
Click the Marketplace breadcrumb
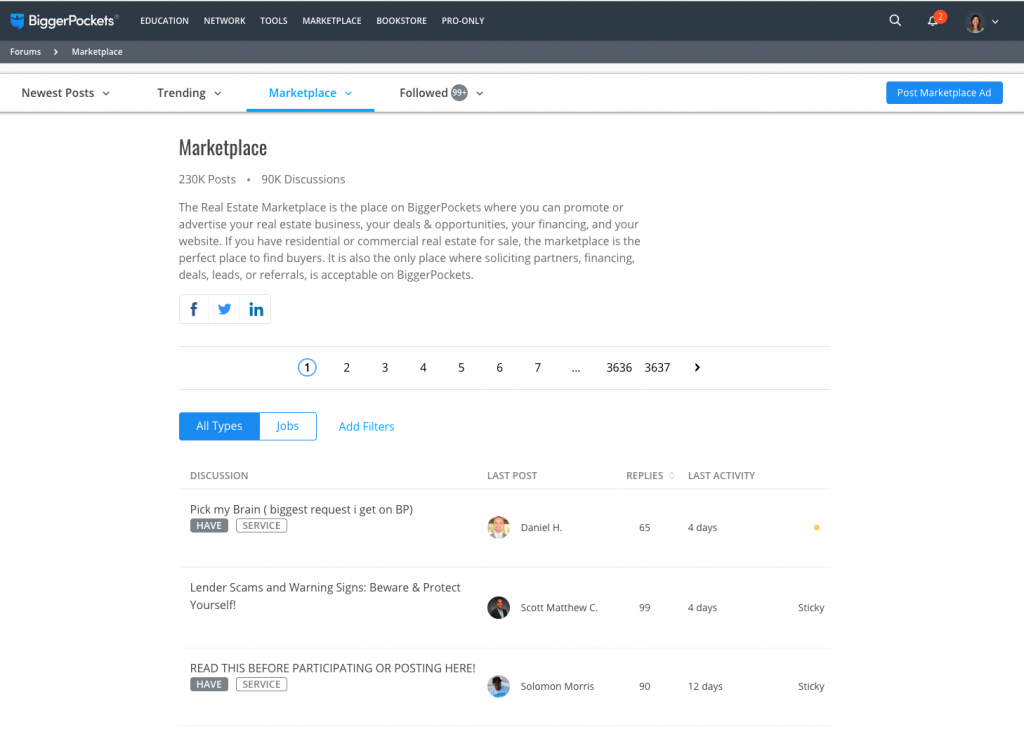pyautogui.click(x=97, y=52)
